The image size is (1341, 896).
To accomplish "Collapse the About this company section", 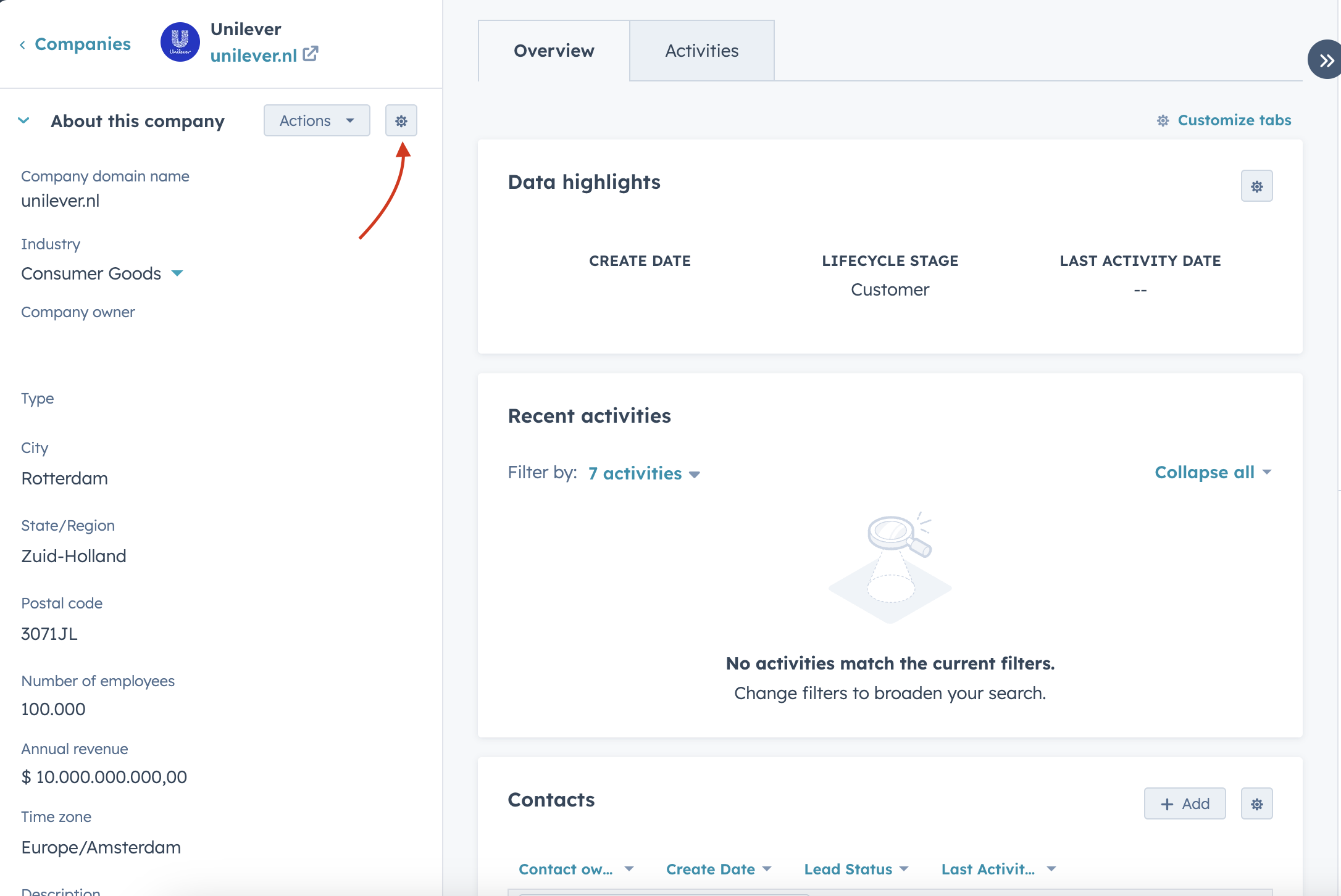I will (x=24, y=121).
